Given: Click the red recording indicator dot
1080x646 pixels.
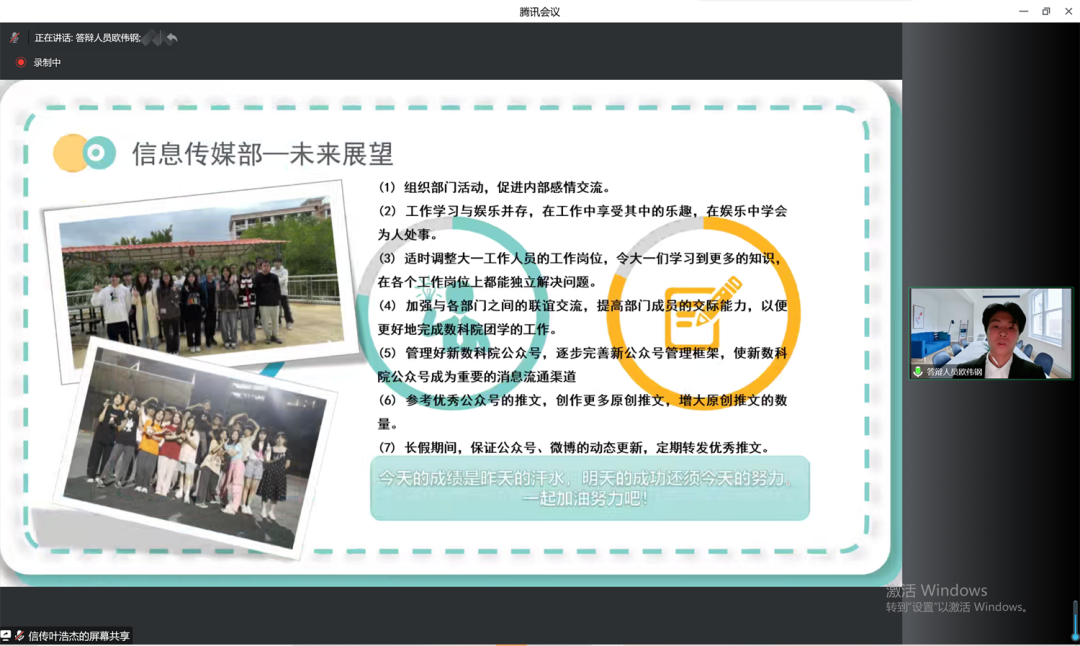Looking at the screenshot, I should pyautogui.click(x=20, y=62).
